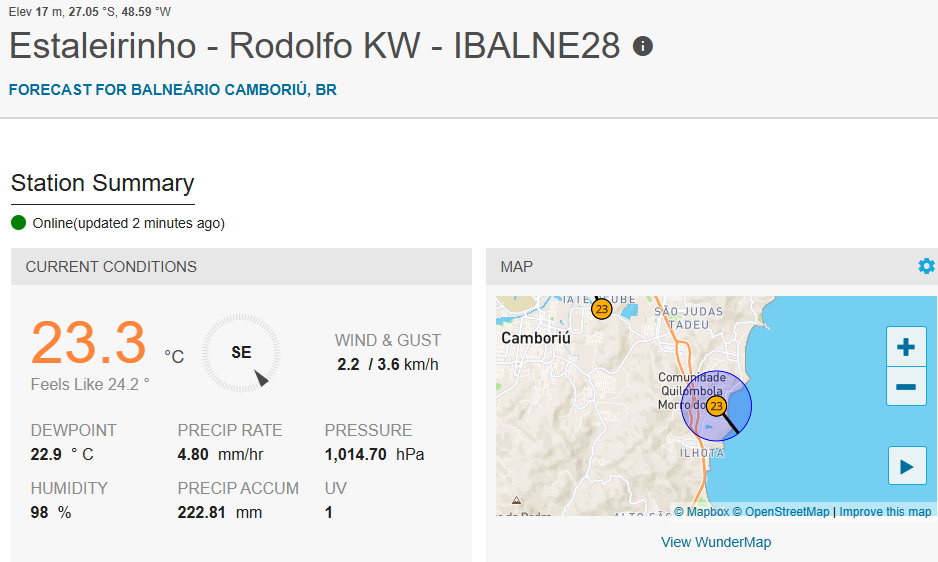Click the Camboriú label on the map

535,338
